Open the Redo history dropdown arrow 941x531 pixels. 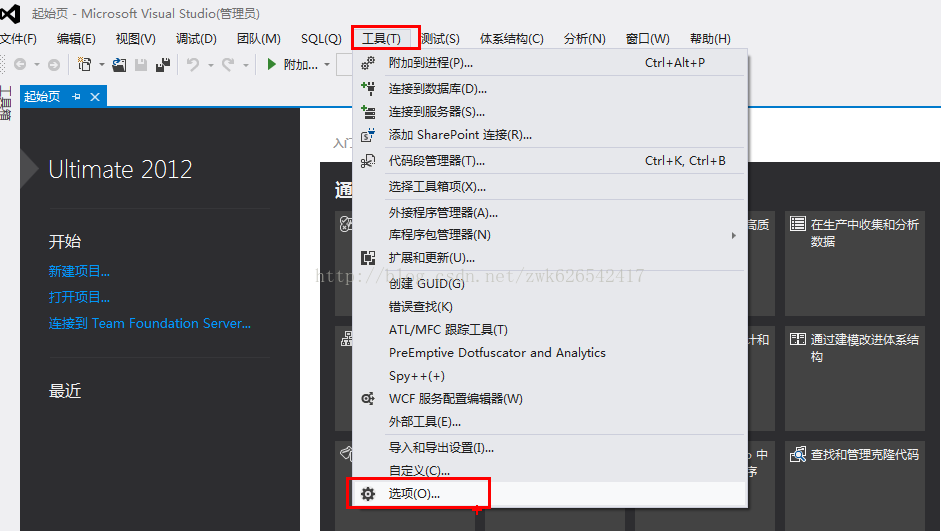click(x=245, y=65)
